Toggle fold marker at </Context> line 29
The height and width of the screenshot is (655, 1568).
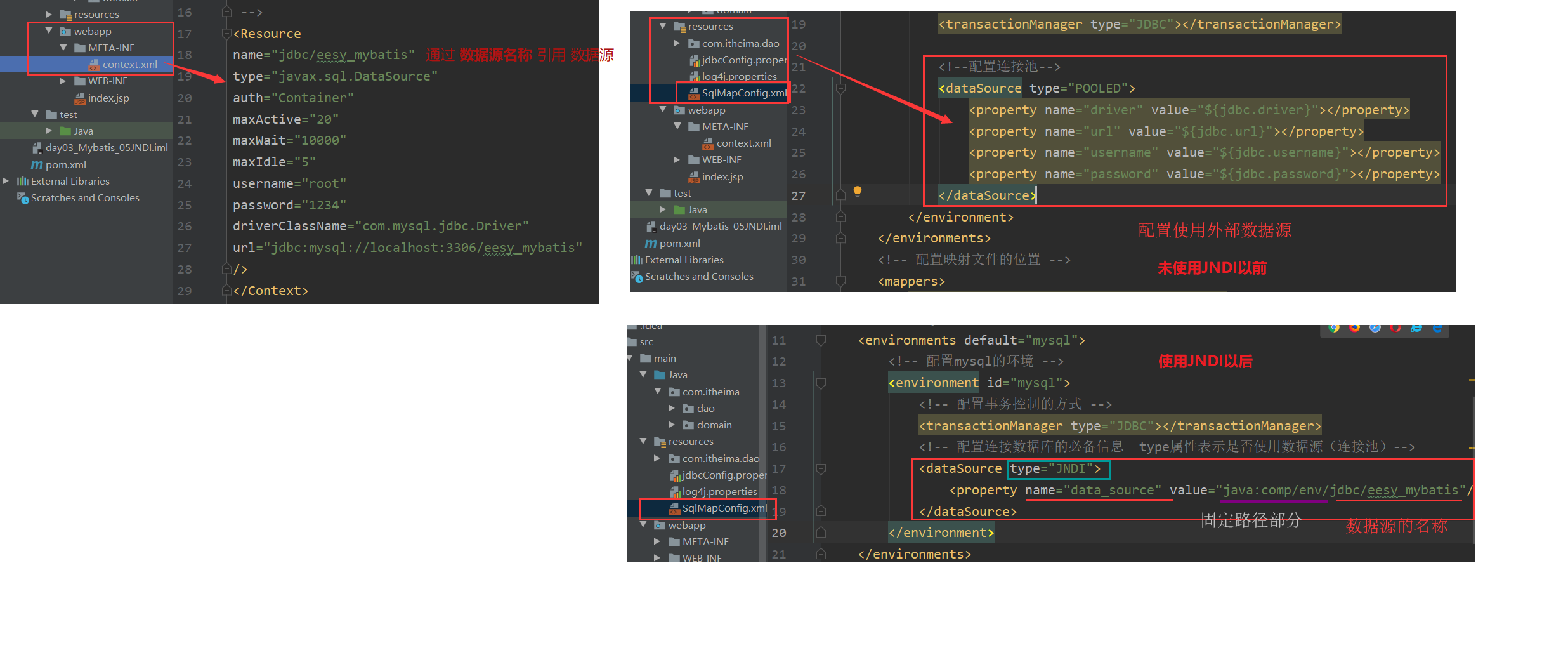point(226,291)
